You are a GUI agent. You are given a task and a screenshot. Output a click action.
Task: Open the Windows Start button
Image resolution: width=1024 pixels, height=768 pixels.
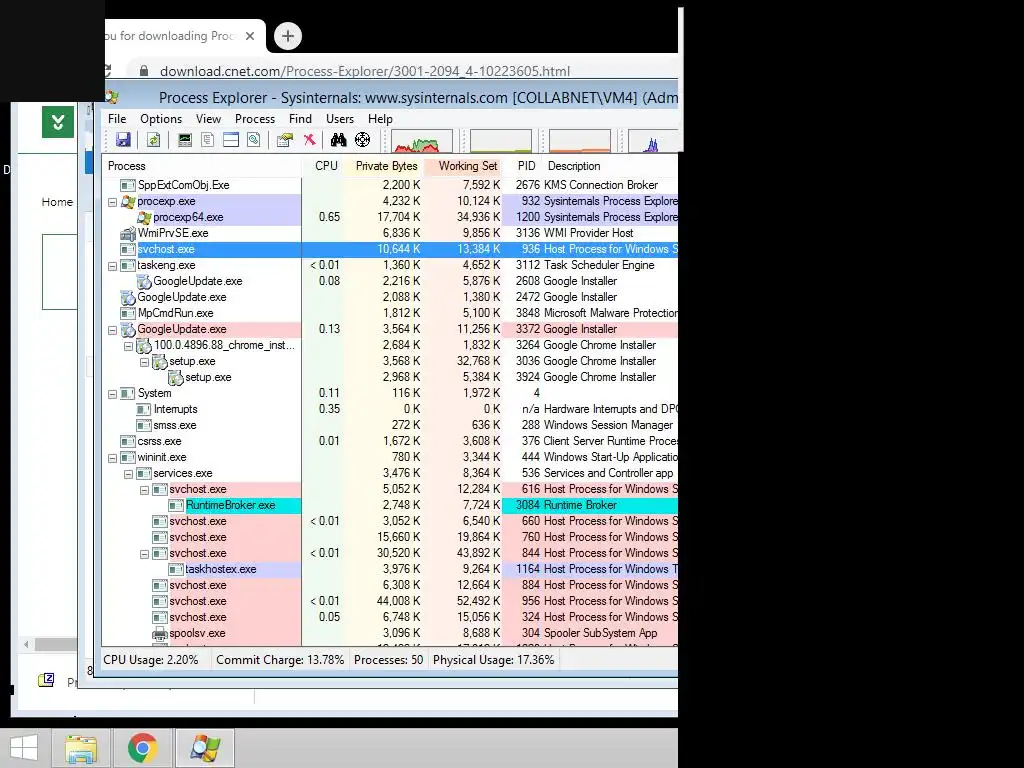point(24,748)
